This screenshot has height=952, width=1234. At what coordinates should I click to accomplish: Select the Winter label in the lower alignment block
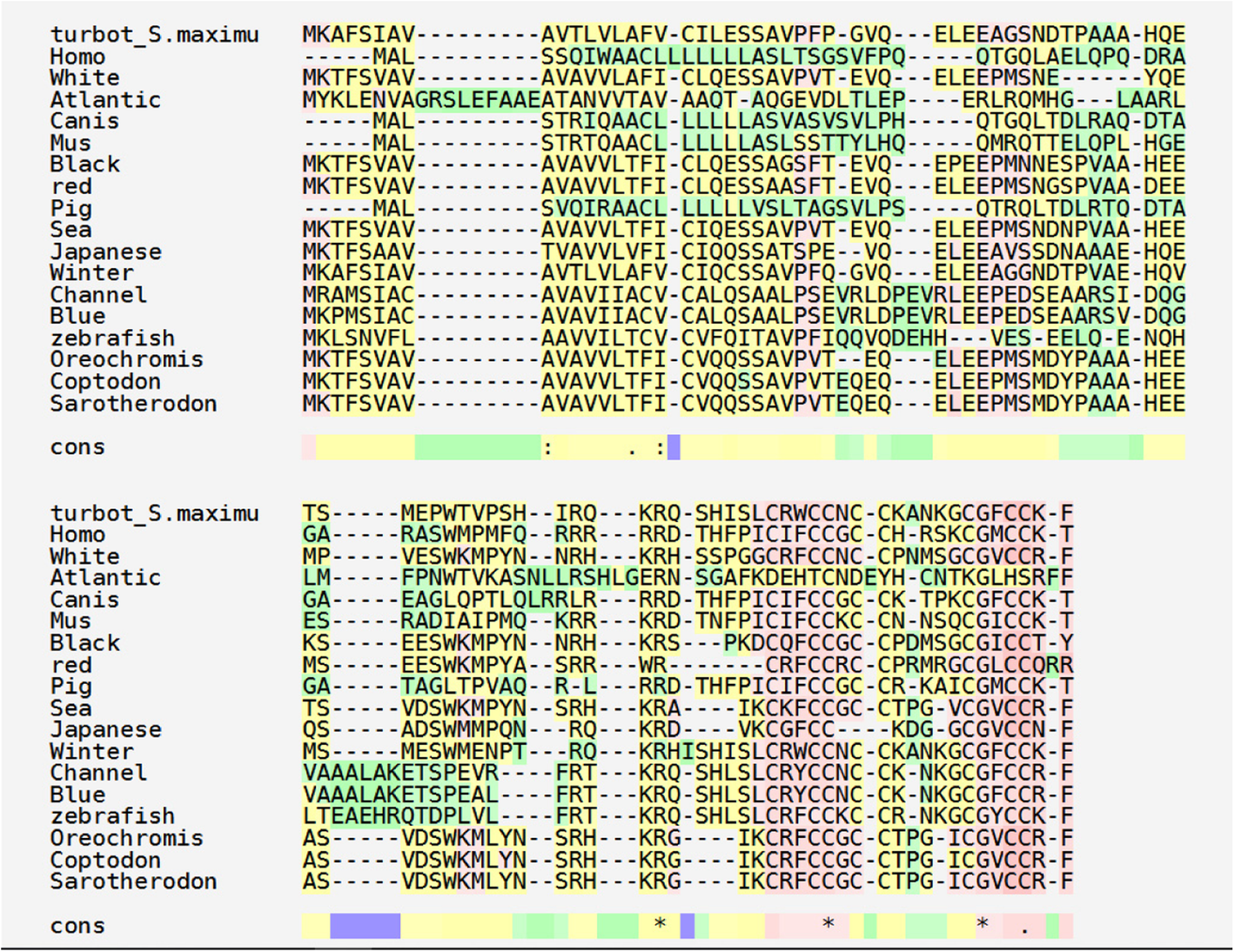coord(91,752)
